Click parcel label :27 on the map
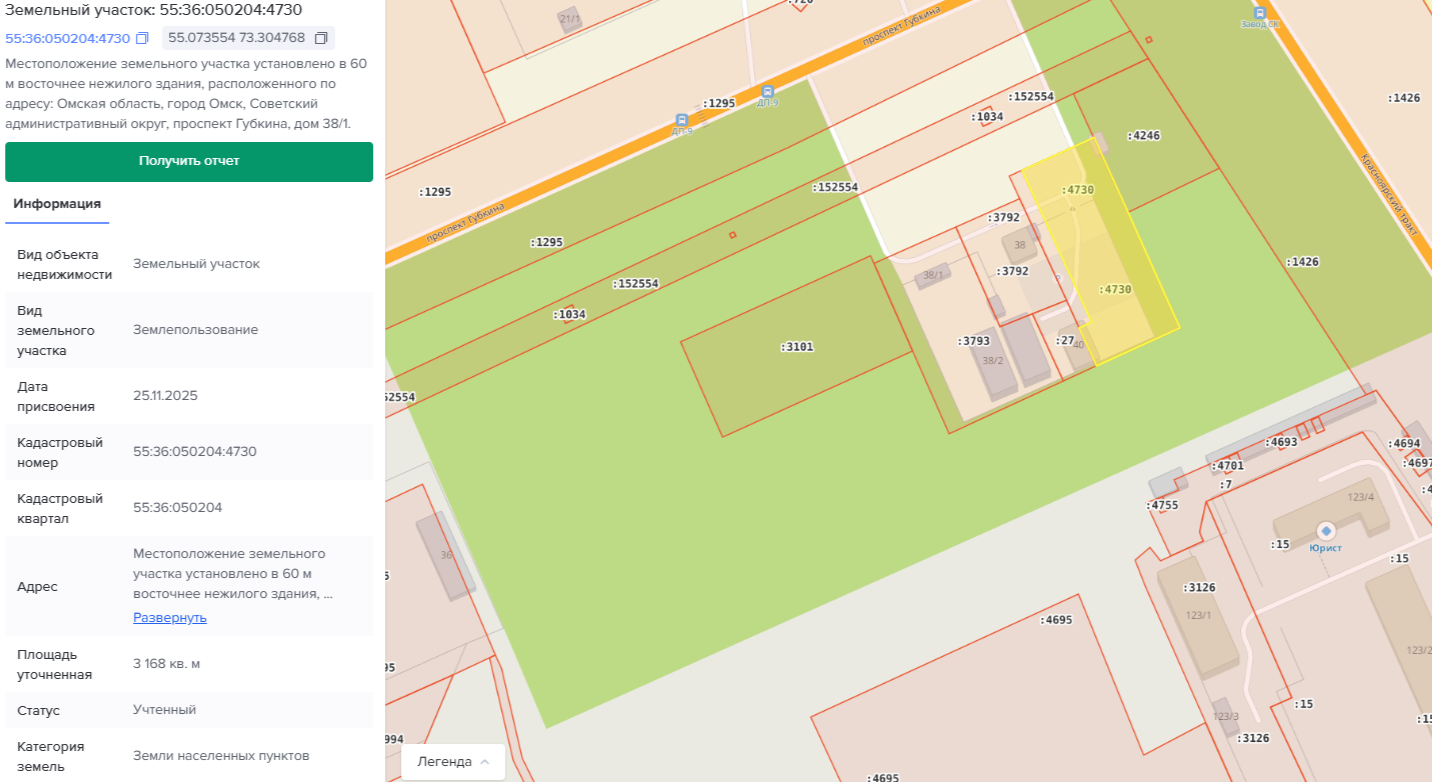 (x=1065, y=340)
